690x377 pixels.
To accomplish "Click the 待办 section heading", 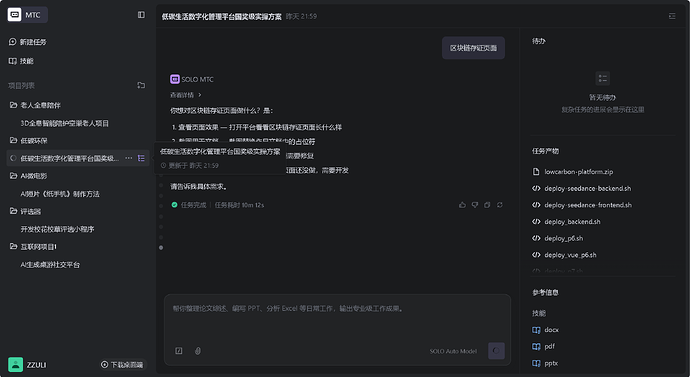I will click(539, 41).
